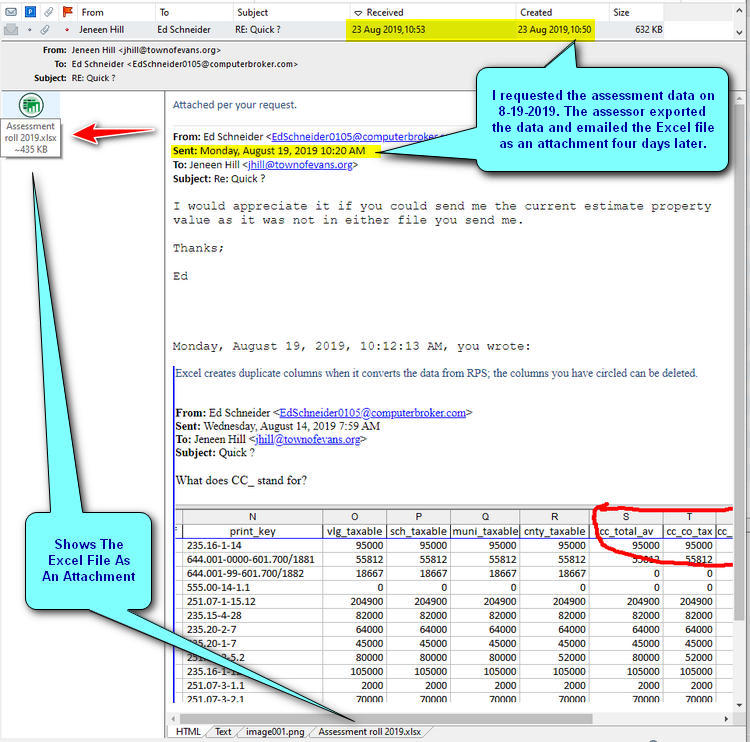The height and width of the screenshot is (742, 750).
Task: Click the envelope icon on Jeneen Hill message
Action: pyautogui.click(x=11, y=30)
